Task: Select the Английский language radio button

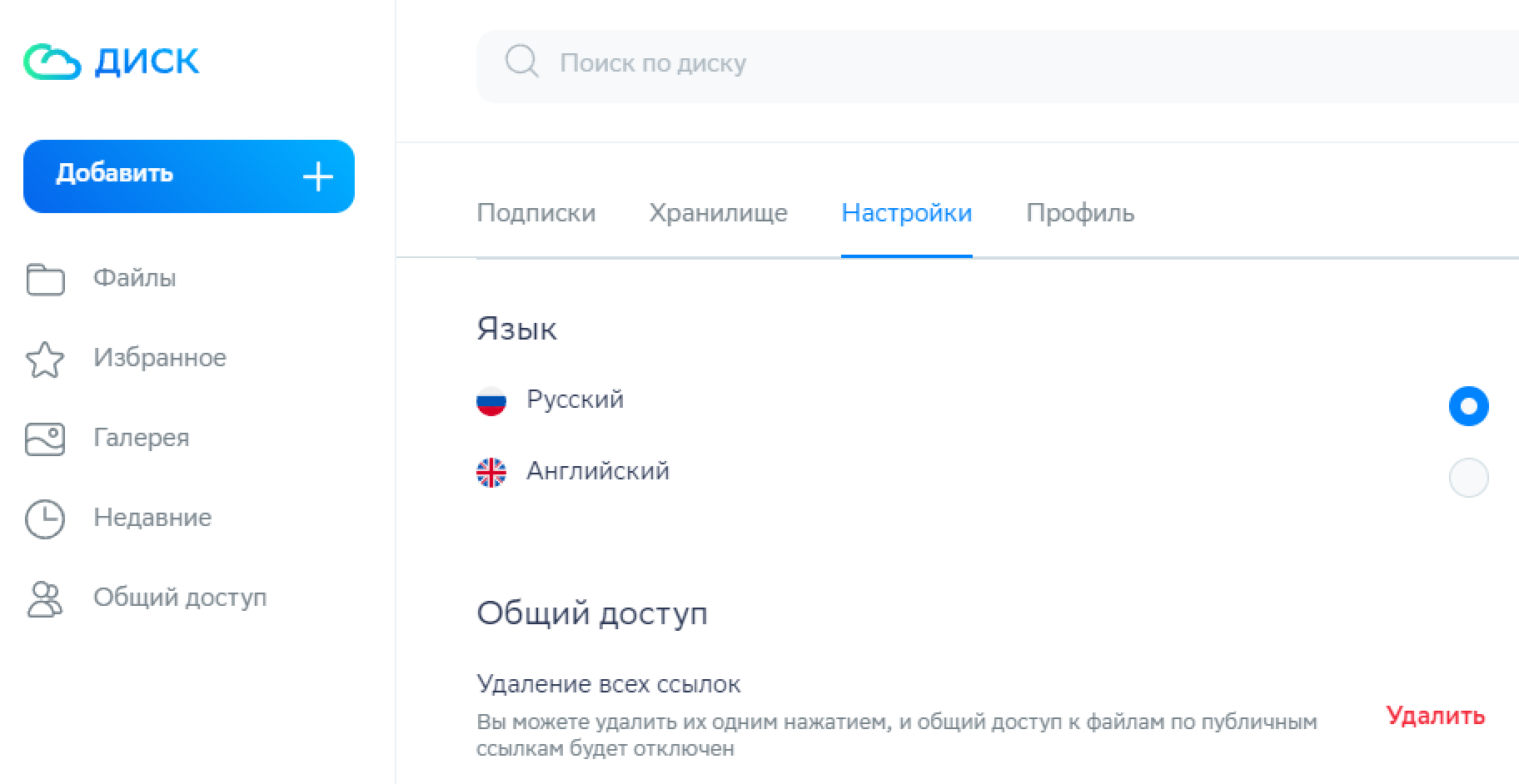Action: tap(1468, 478)
